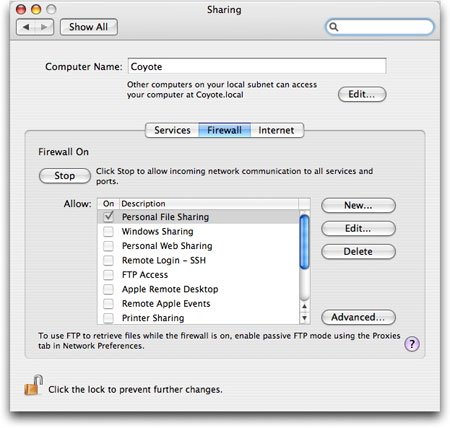The image size is (450, 428).
Task: Open the Advanced... firewall settings
Action: 358,317
